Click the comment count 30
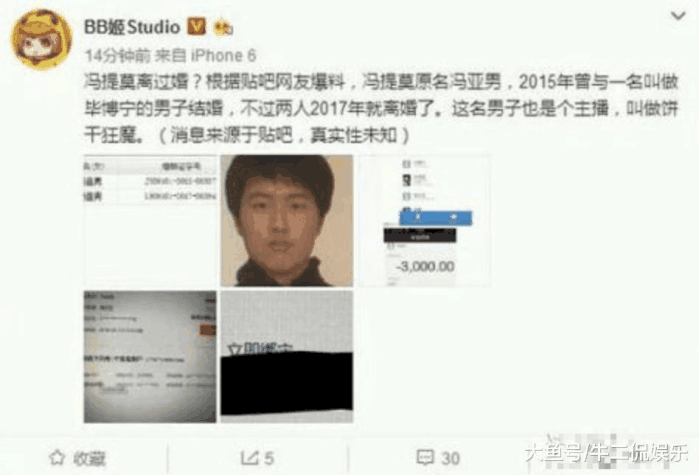The height and width of the screenshot is (475, 699). (x=450, y=458)
